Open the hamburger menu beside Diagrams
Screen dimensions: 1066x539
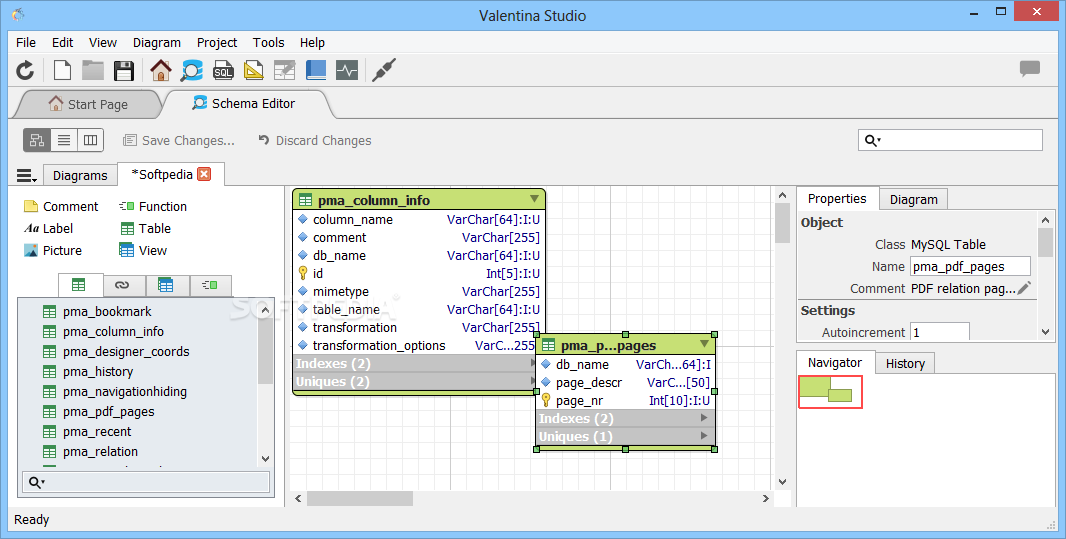click(x=27, y=176)
